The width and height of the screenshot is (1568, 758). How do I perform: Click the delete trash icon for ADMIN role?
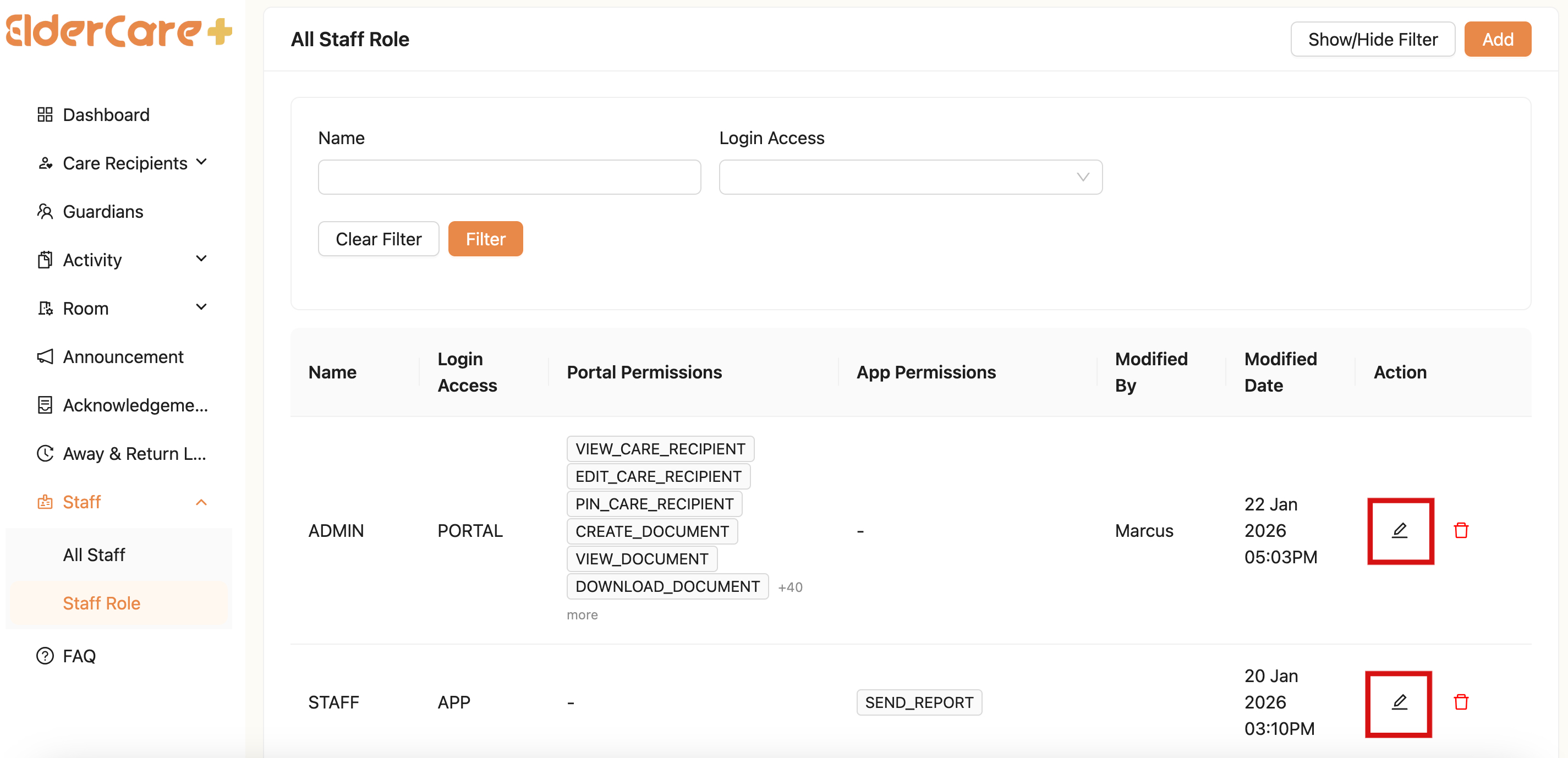tap(1461, 530)
